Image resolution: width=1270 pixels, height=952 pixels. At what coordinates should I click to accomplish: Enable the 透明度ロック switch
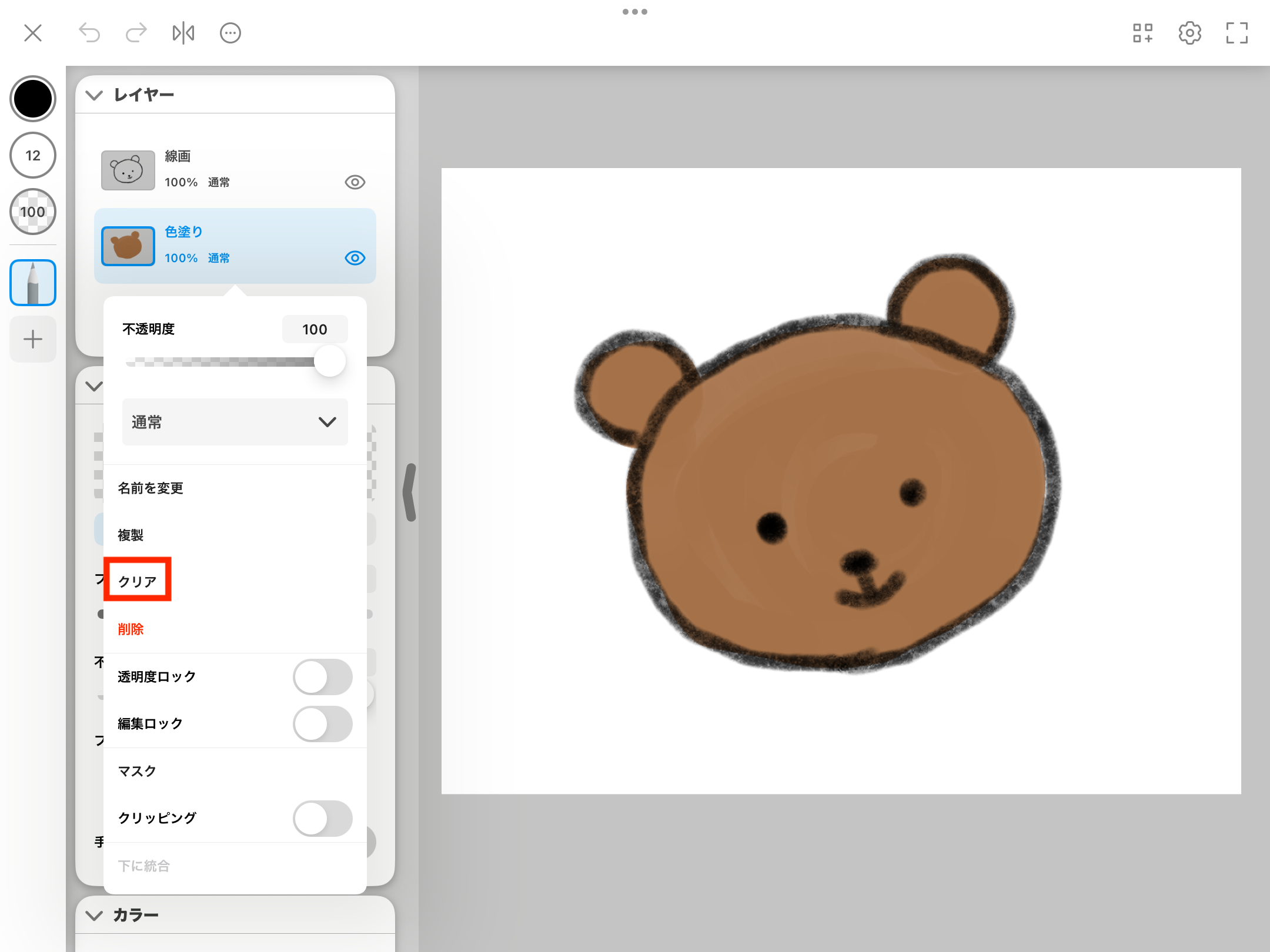pyautogui.click(x=323, y=677)
